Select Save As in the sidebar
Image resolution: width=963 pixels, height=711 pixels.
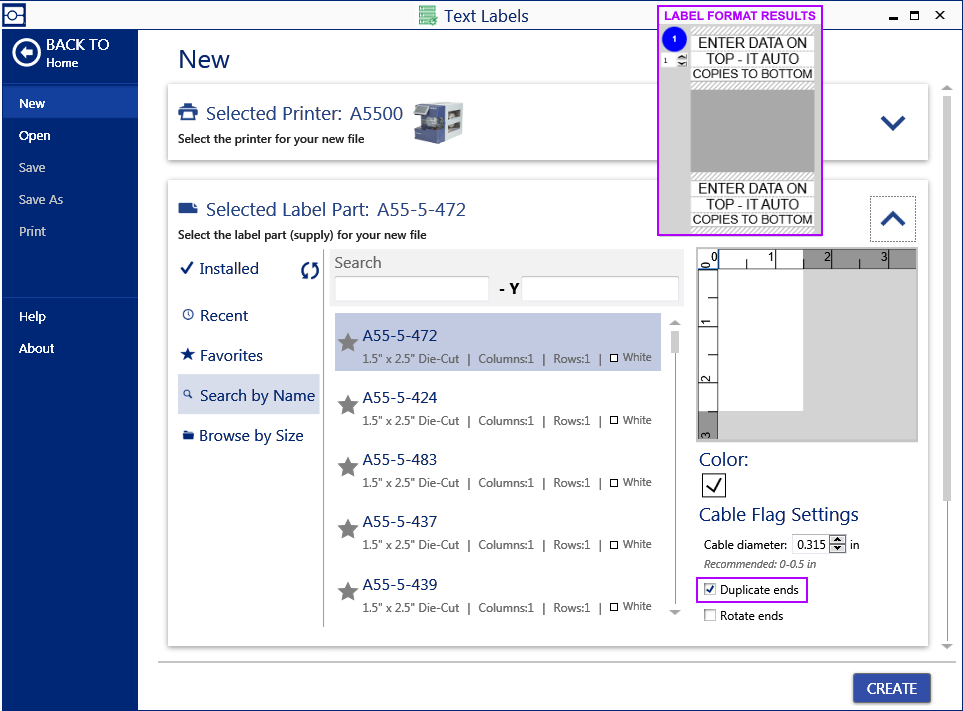click(x=41, y=200)
